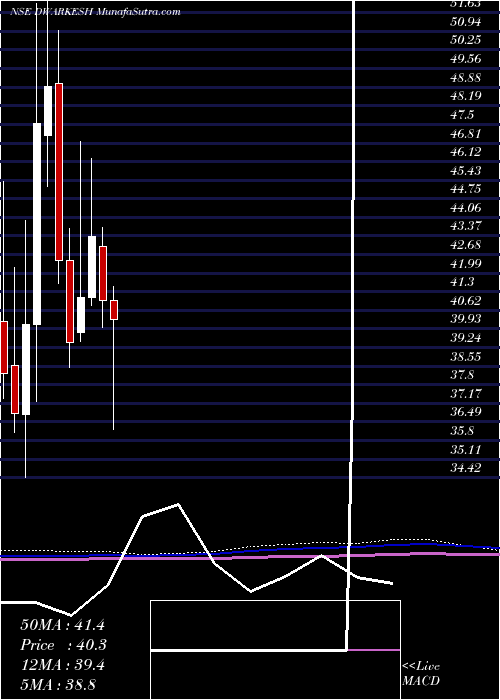
Task: Click the 50.25 price axis label
Action: pos(465,40)
